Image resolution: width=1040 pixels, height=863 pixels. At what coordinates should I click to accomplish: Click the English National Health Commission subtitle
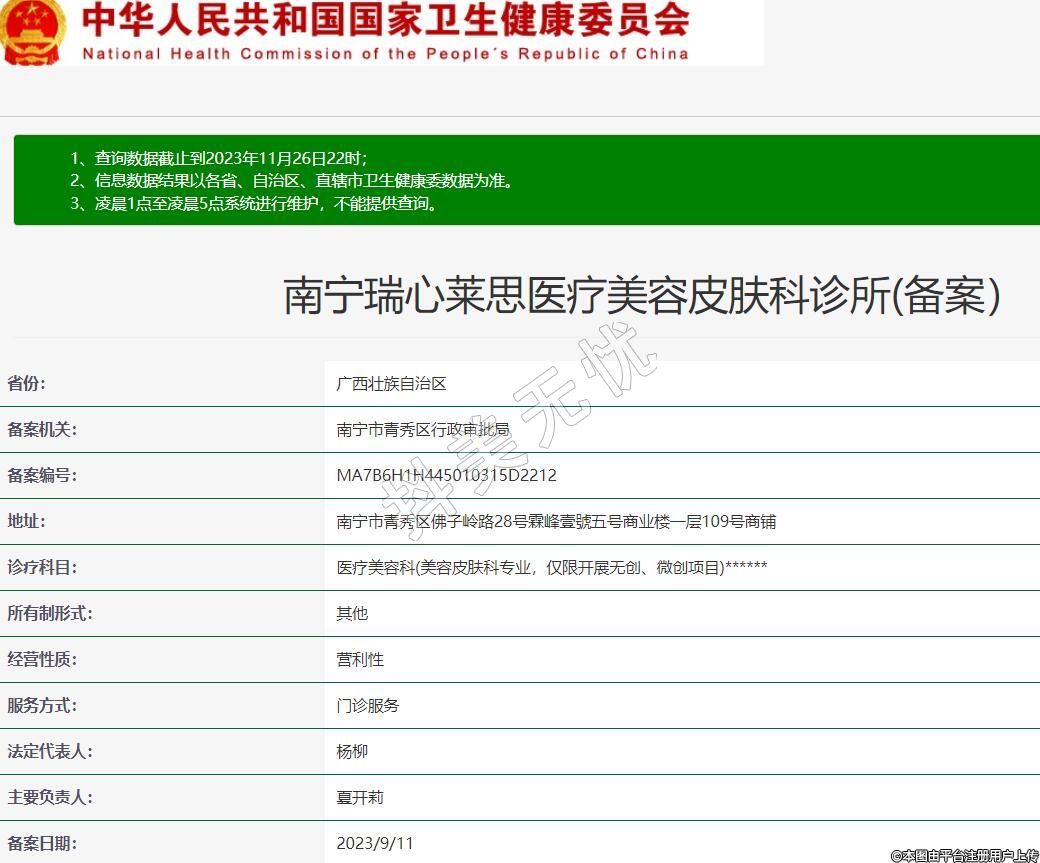385,54
